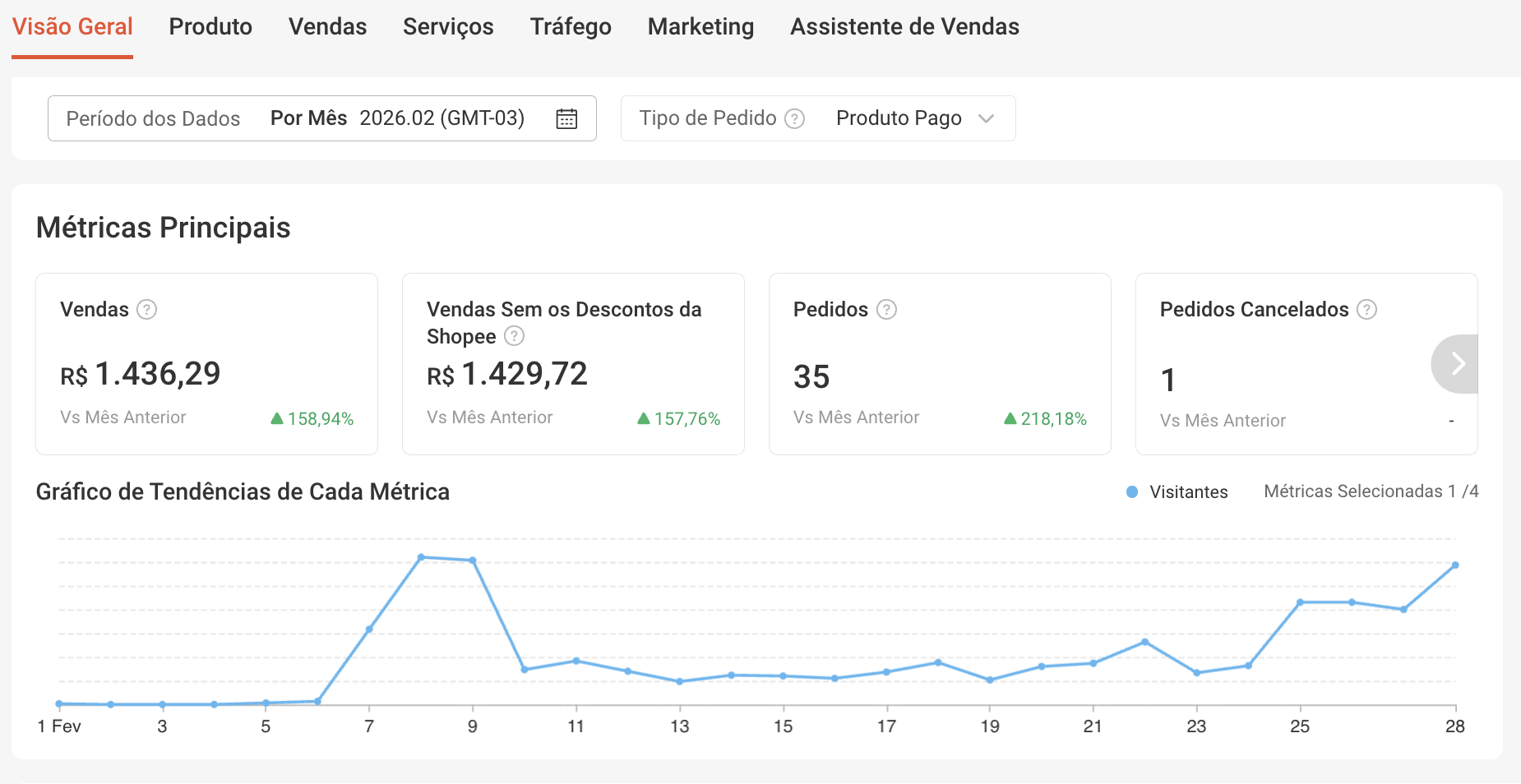
Task: Click the Gráfico de Tendências de Cada Métrica heading
Action: point(243,491)
